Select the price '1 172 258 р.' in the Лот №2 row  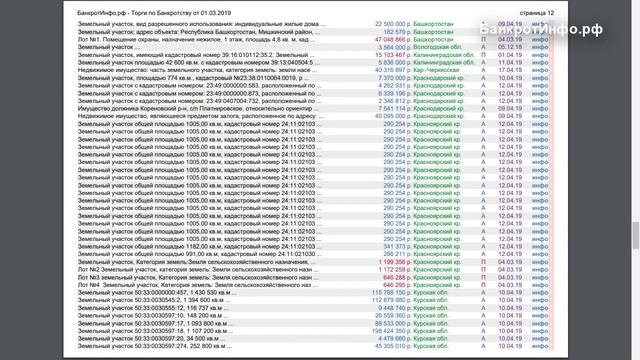pos(395,270)
